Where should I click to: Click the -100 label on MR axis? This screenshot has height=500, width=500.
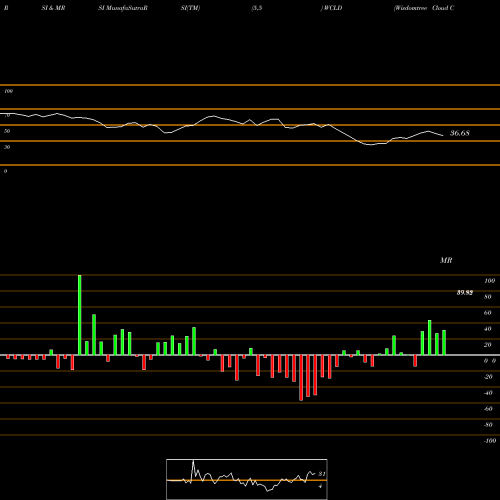click(490, 441)
